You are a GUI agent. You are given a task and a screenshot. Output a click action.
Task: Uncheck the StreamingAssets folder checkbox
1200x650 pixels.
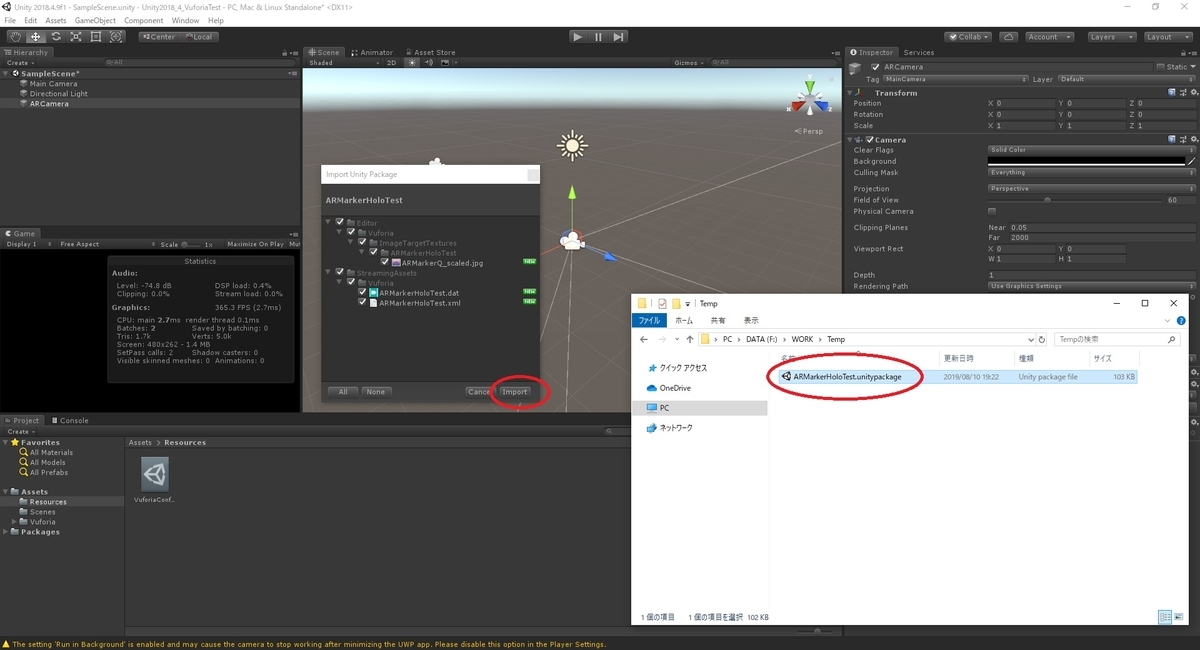click(x=340, y=272)
